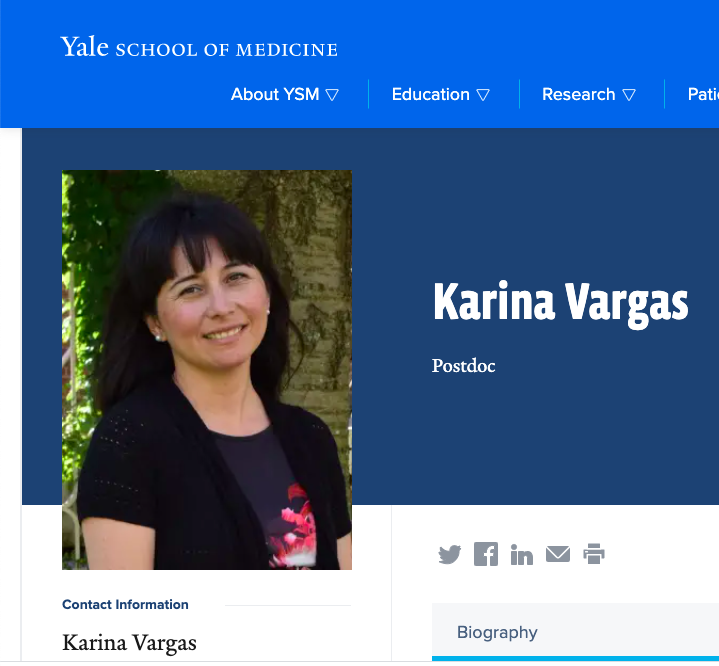Select the Contact Information section heading
719x666 pixels.
pyautogui.click(x=125, y=605)
